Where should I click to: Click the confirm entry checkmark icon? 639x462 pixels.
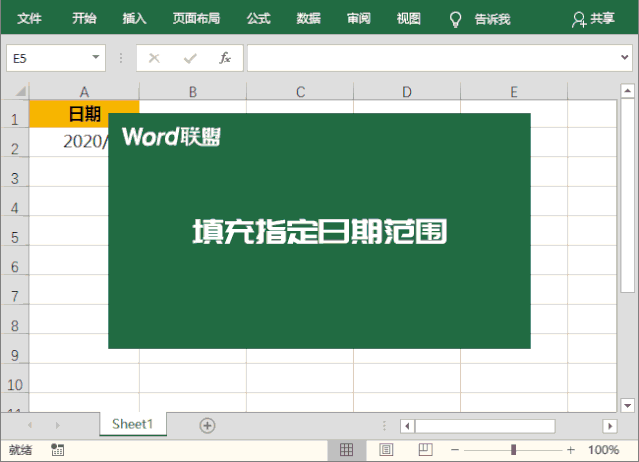click(x=189, y=58)
